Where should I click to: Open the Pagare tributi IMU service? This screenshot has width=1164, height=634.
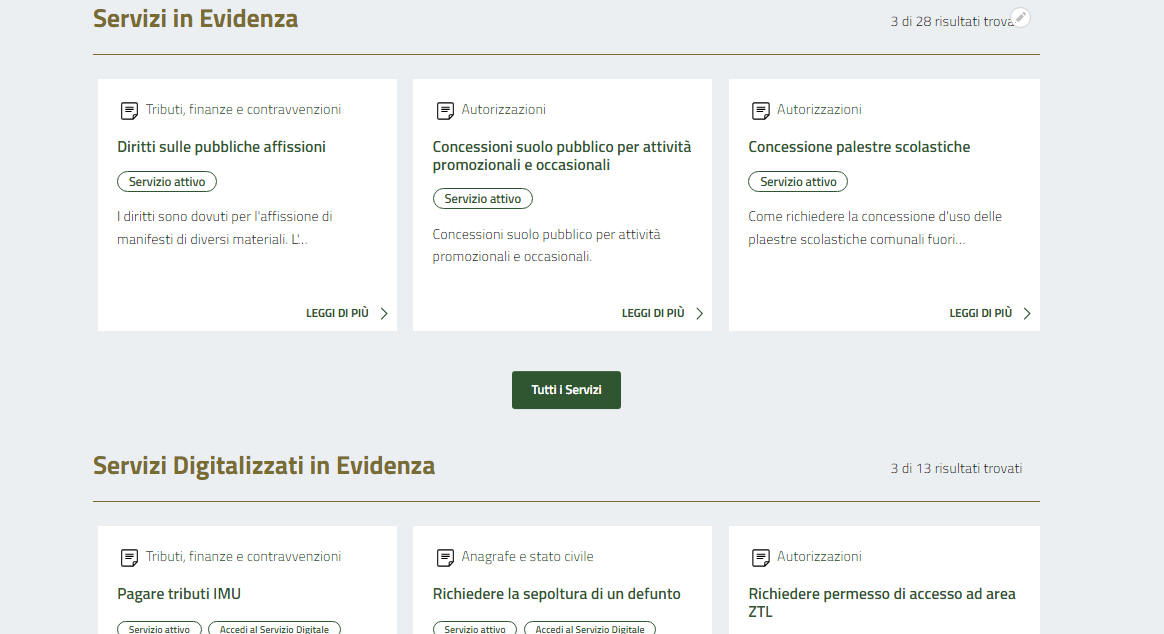coord(179,594)
